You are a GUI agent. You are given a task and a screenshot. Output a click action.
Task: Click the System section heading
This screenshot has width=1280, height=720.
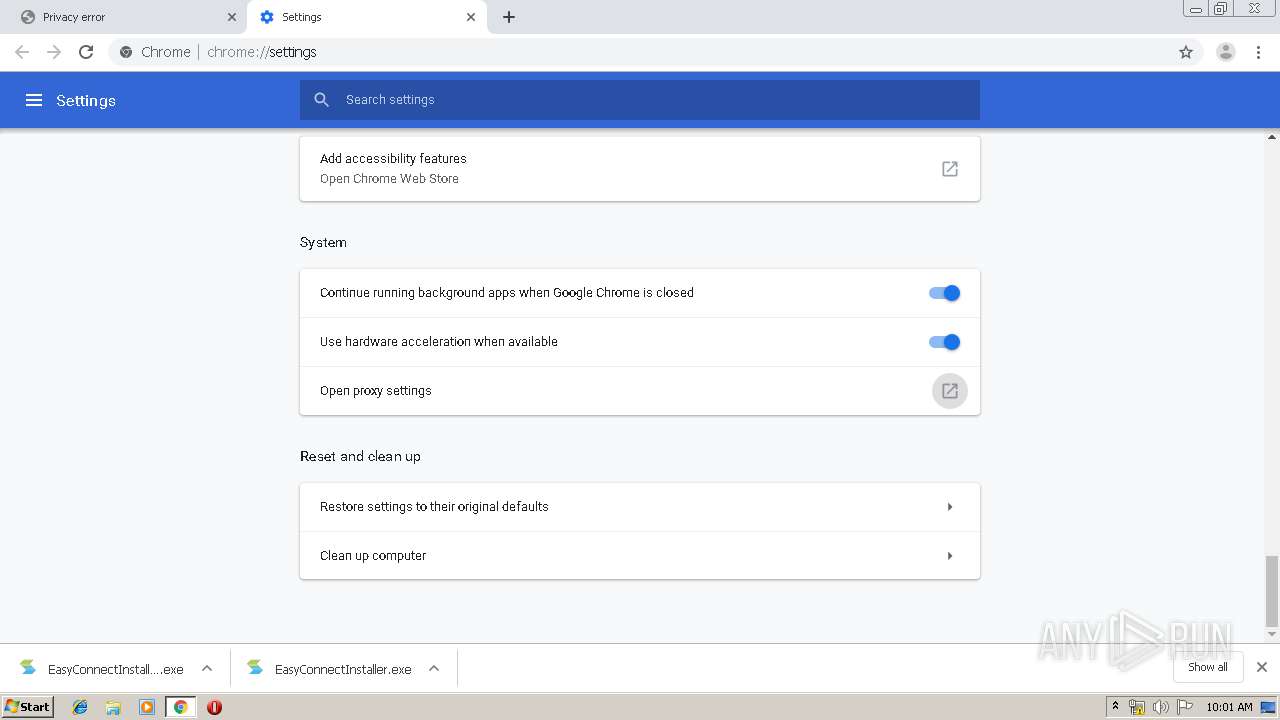(x=323, y=243)
